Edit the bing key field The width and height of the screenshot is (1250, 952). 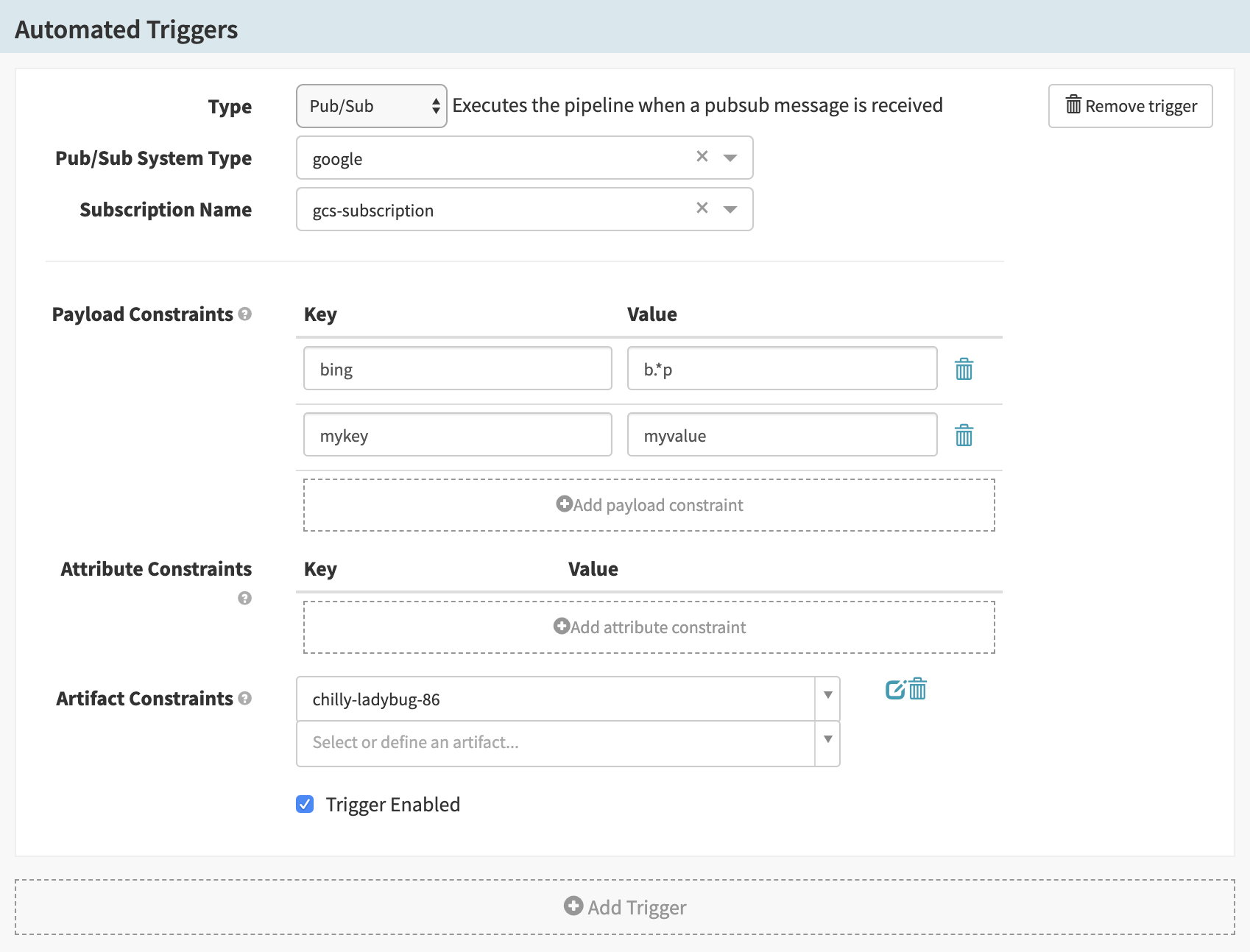[458, 368]
